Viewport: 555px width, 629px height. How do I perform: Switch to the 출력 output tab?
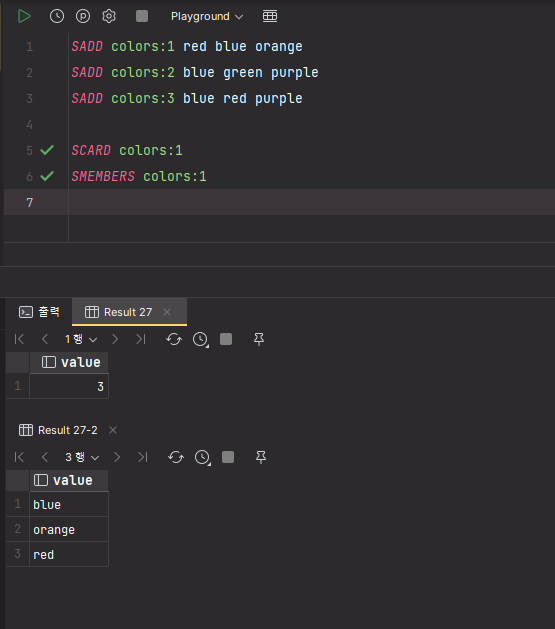tap(39, 312)
